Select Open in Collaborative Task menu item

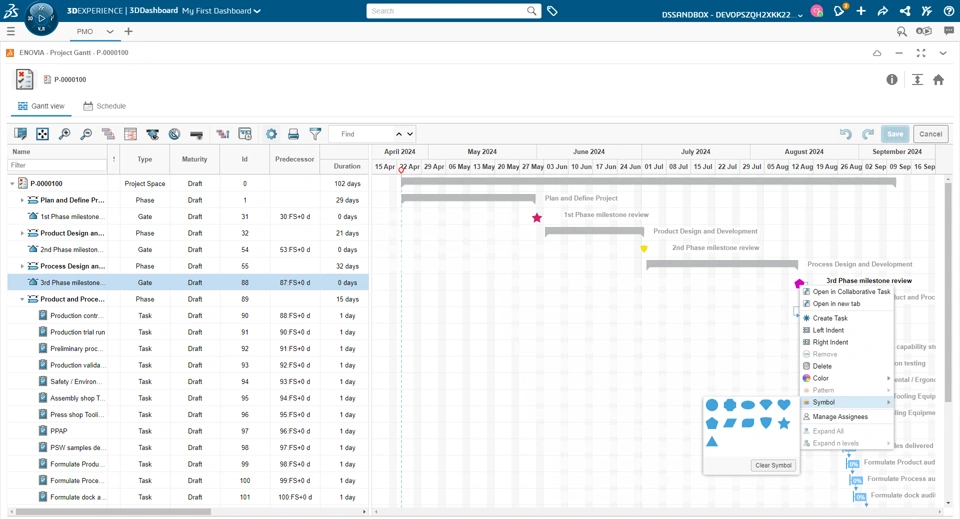click(x=847, y=292)
